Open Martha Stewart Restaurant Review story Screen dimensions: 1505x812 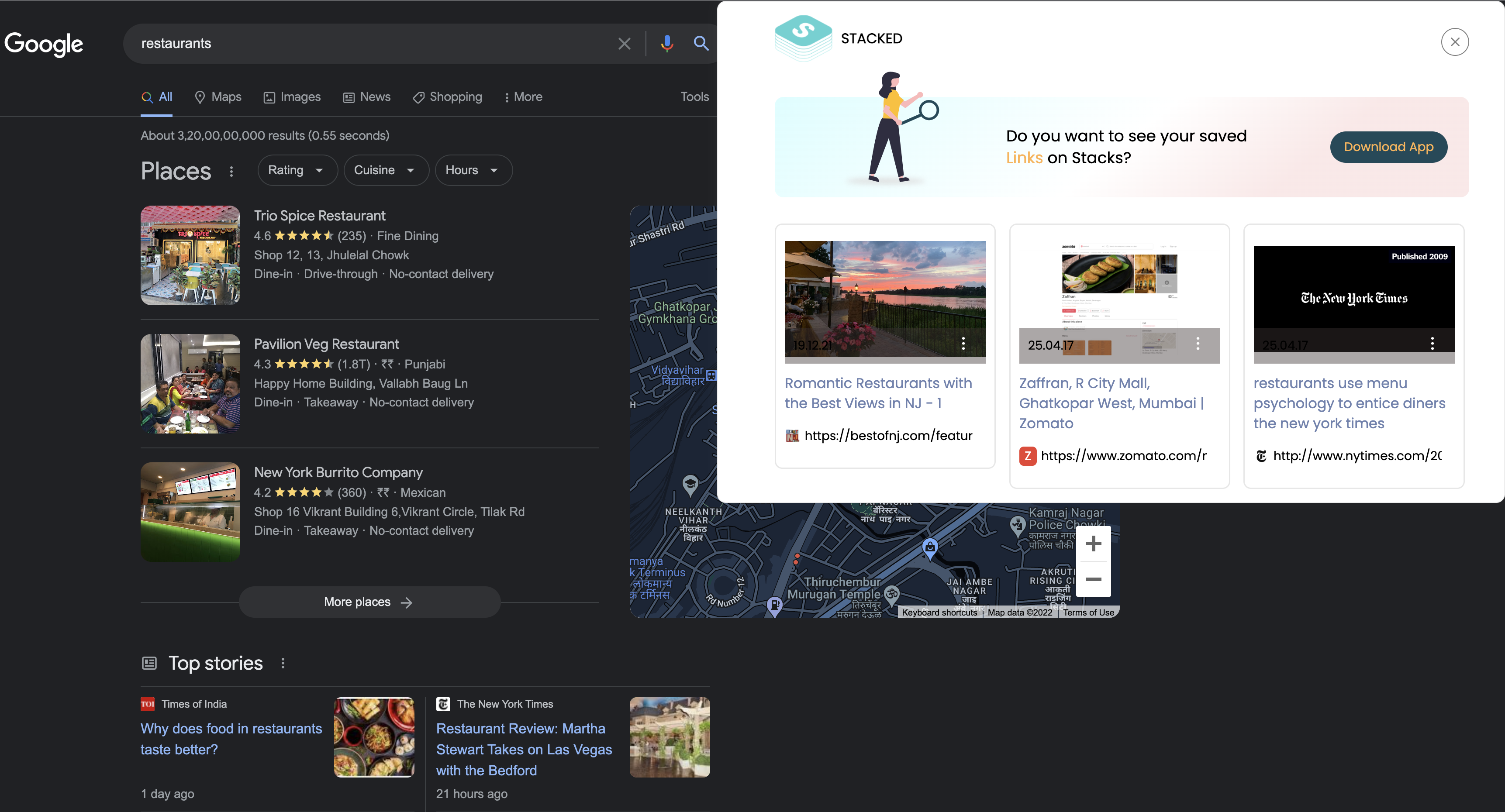point(524,750)
